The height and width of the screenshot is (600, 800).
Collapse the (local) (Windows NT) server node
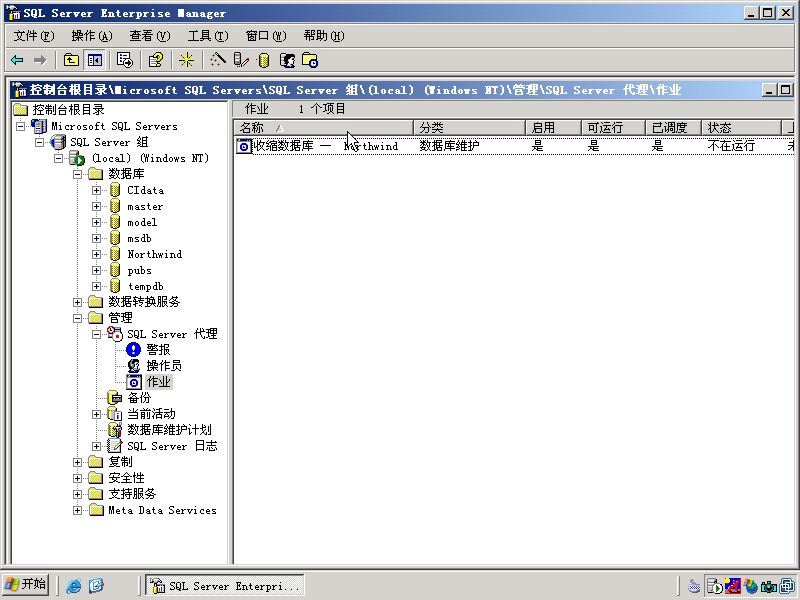tap(58, 158)
